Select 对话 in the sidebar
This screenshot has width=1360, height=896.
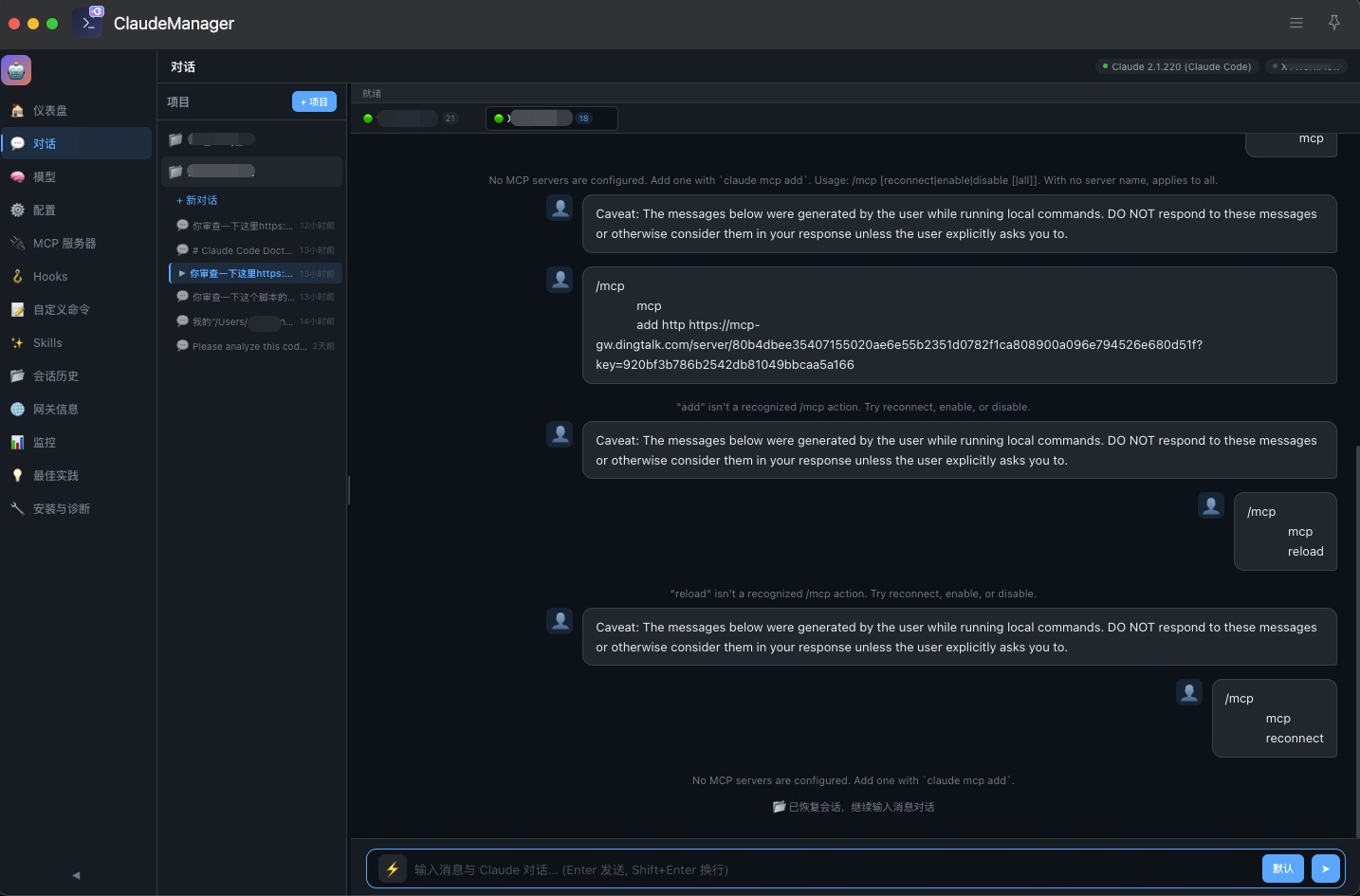coord(76,143)
